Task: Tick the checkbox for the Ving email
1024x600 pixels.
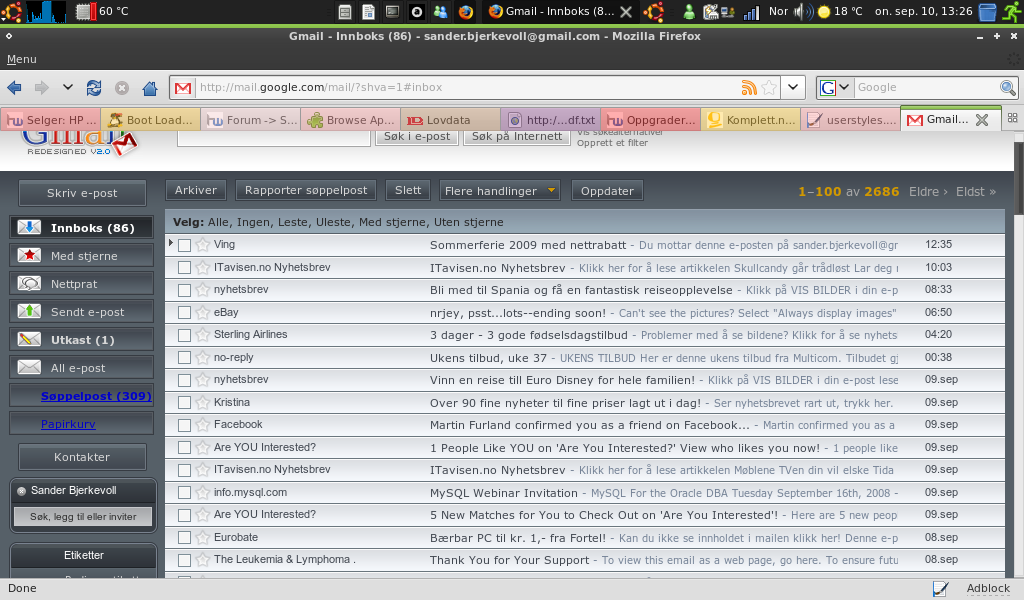Action: 184,245
